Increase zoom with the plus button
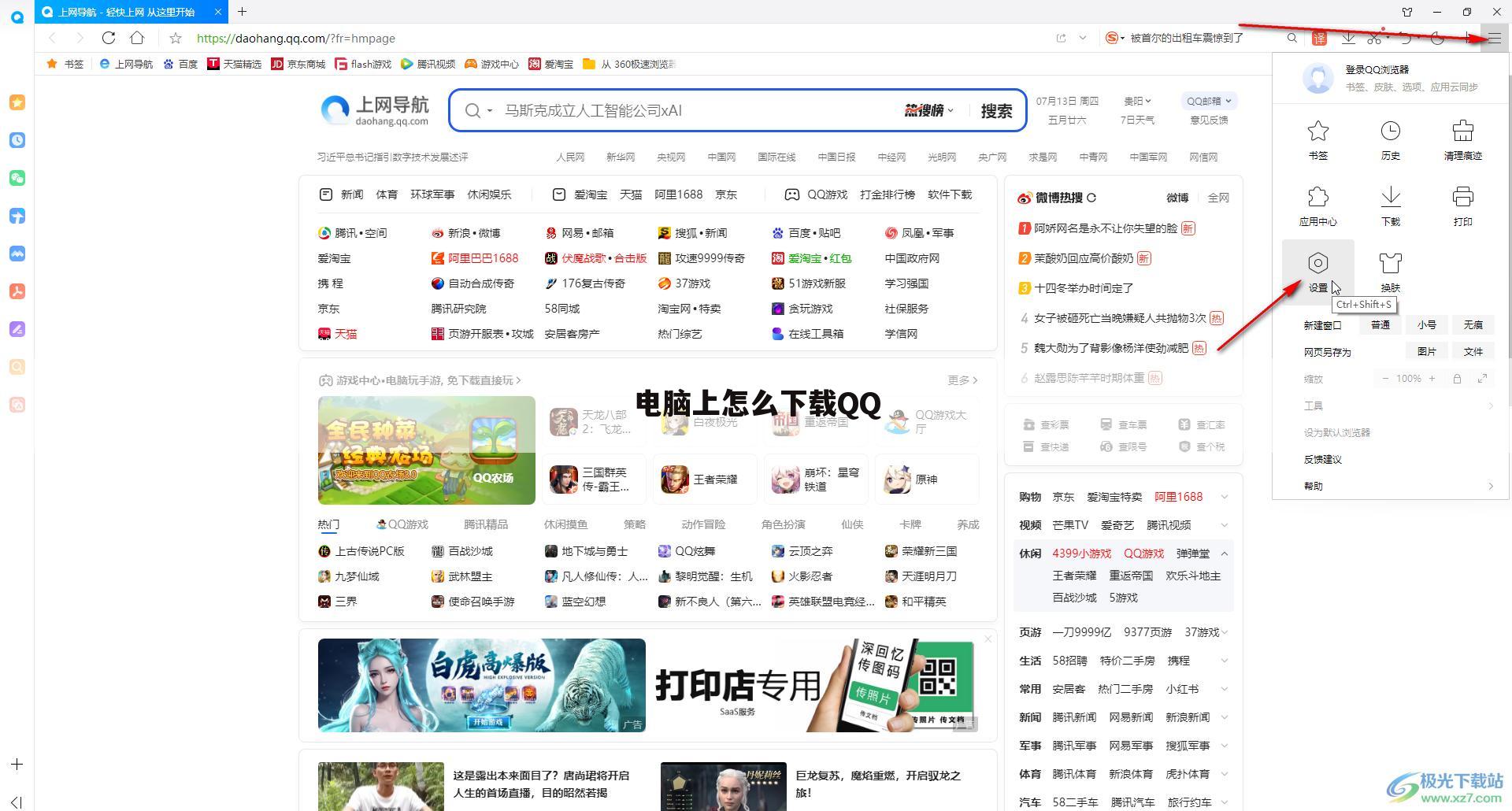 [1432, 379]
